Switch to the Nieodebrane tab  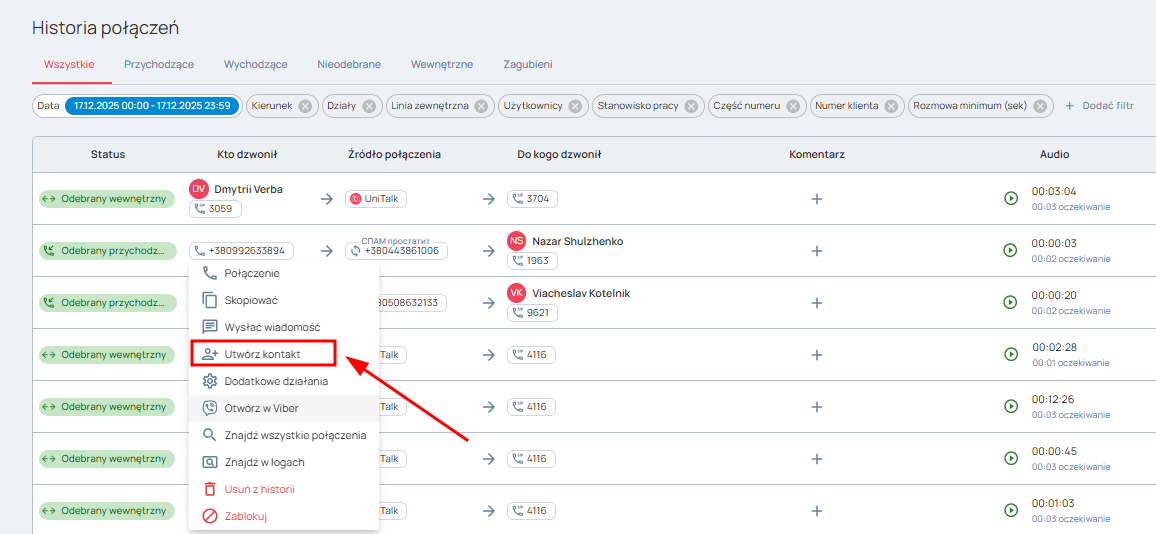click(349, 64)
